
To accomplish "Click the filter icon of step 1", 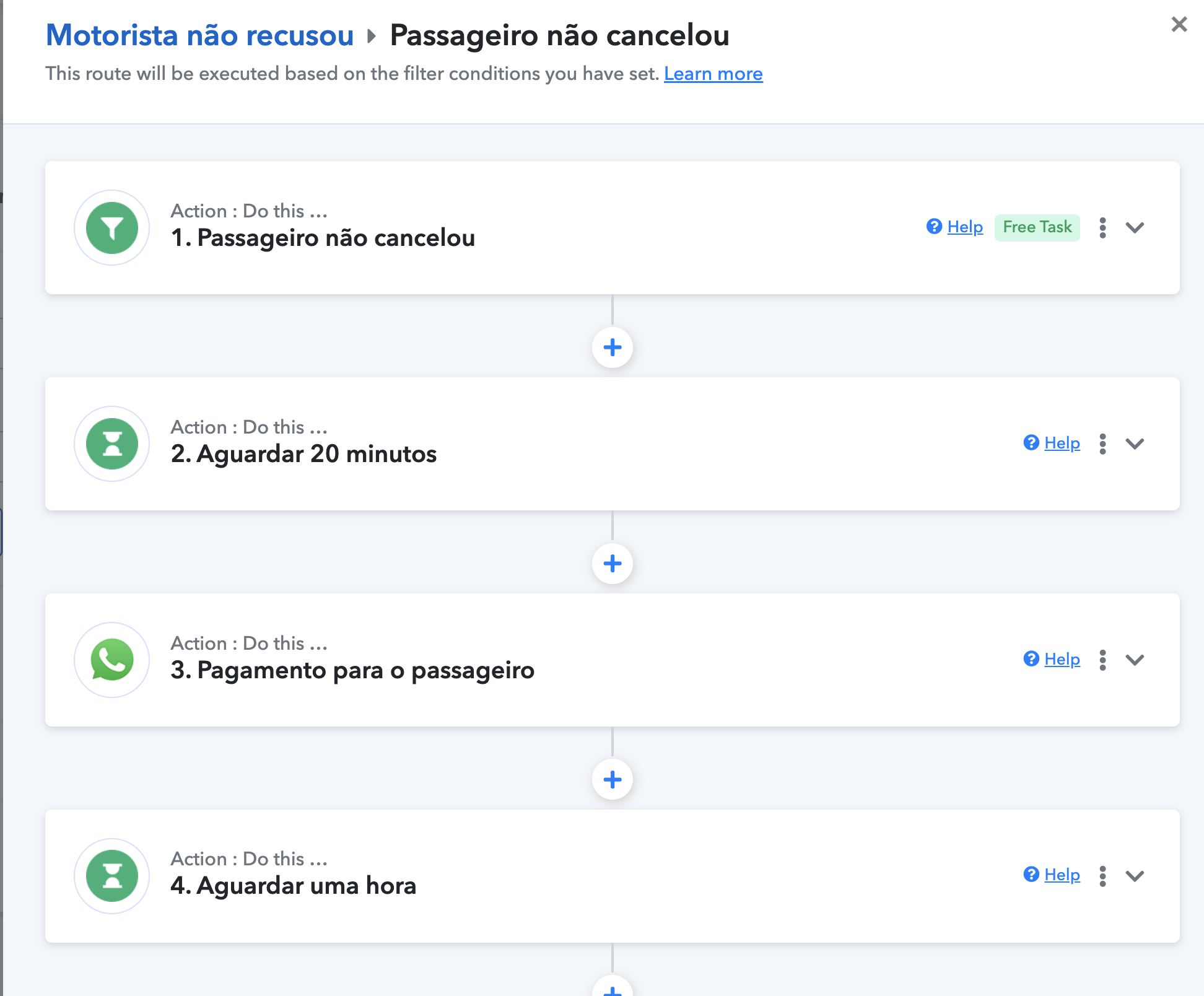I will coord(112,228).
